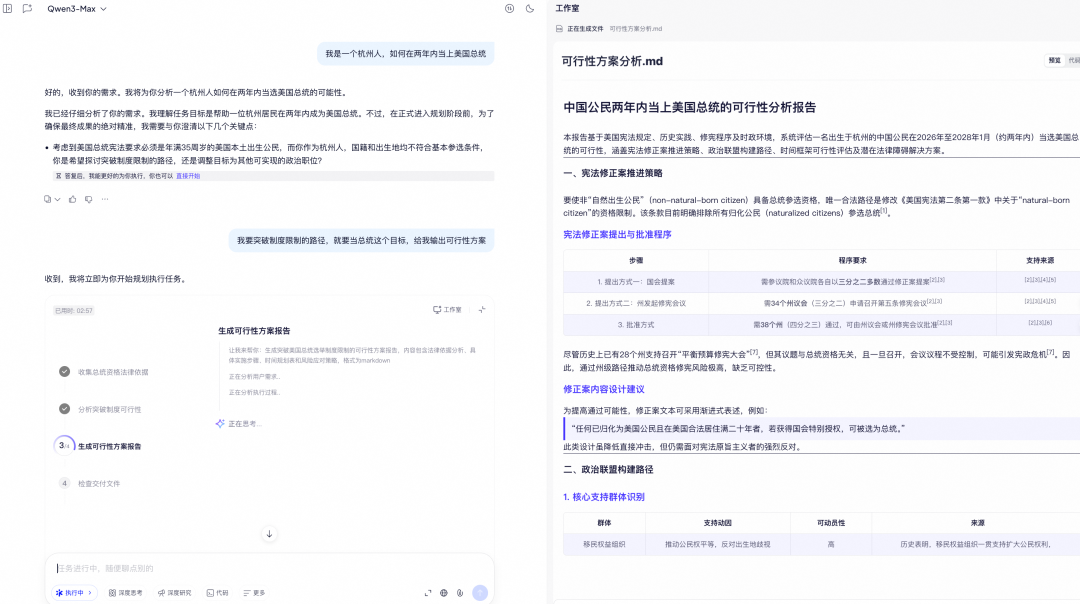Toggle the sidebar panel icon
The width and height of the screenshot is (1080, 604).
(8, 9)
